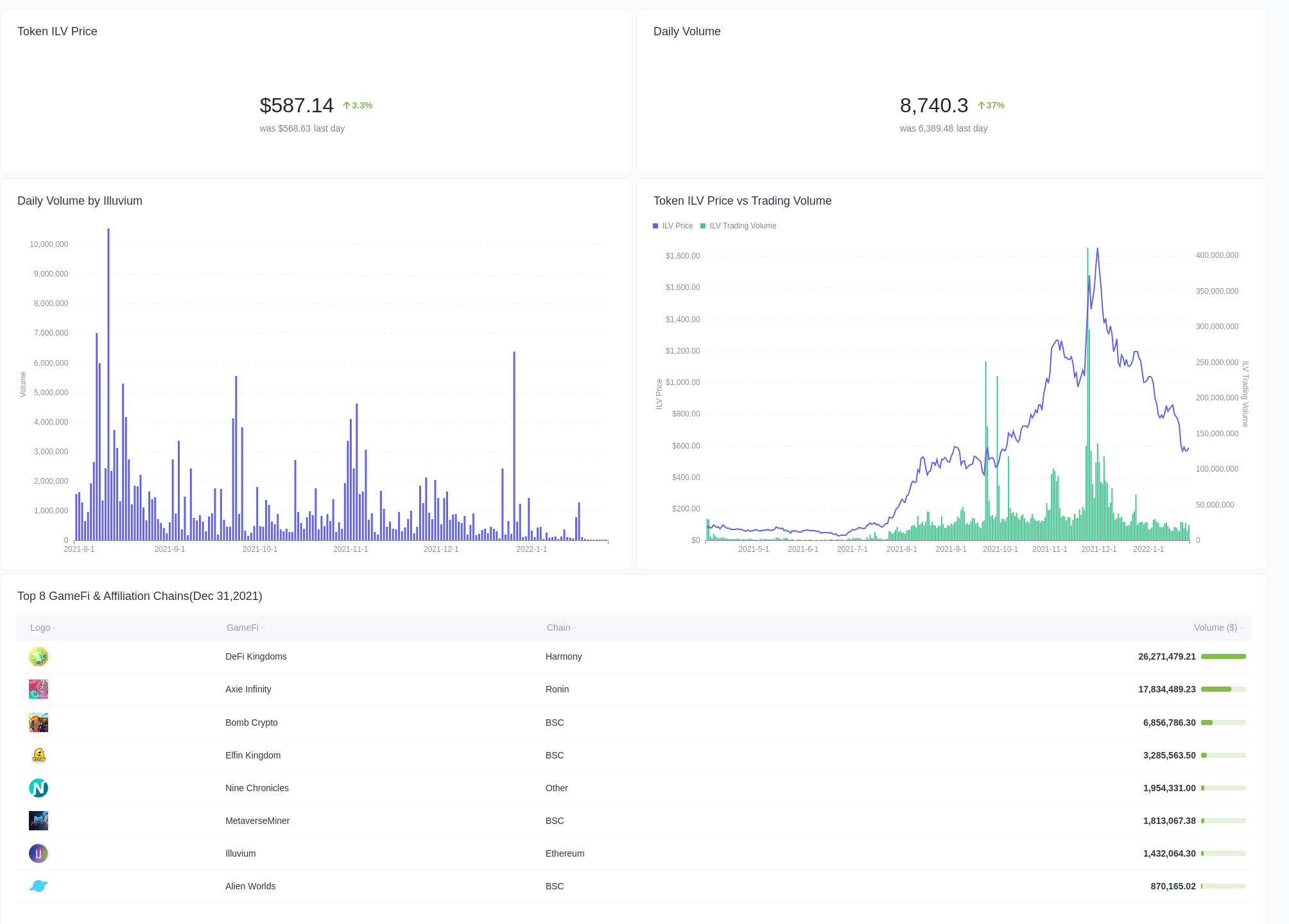Click the DeFi Kingdoms logo icon
The height and width of the screenshot is (924, 1289).
[39, 656]
